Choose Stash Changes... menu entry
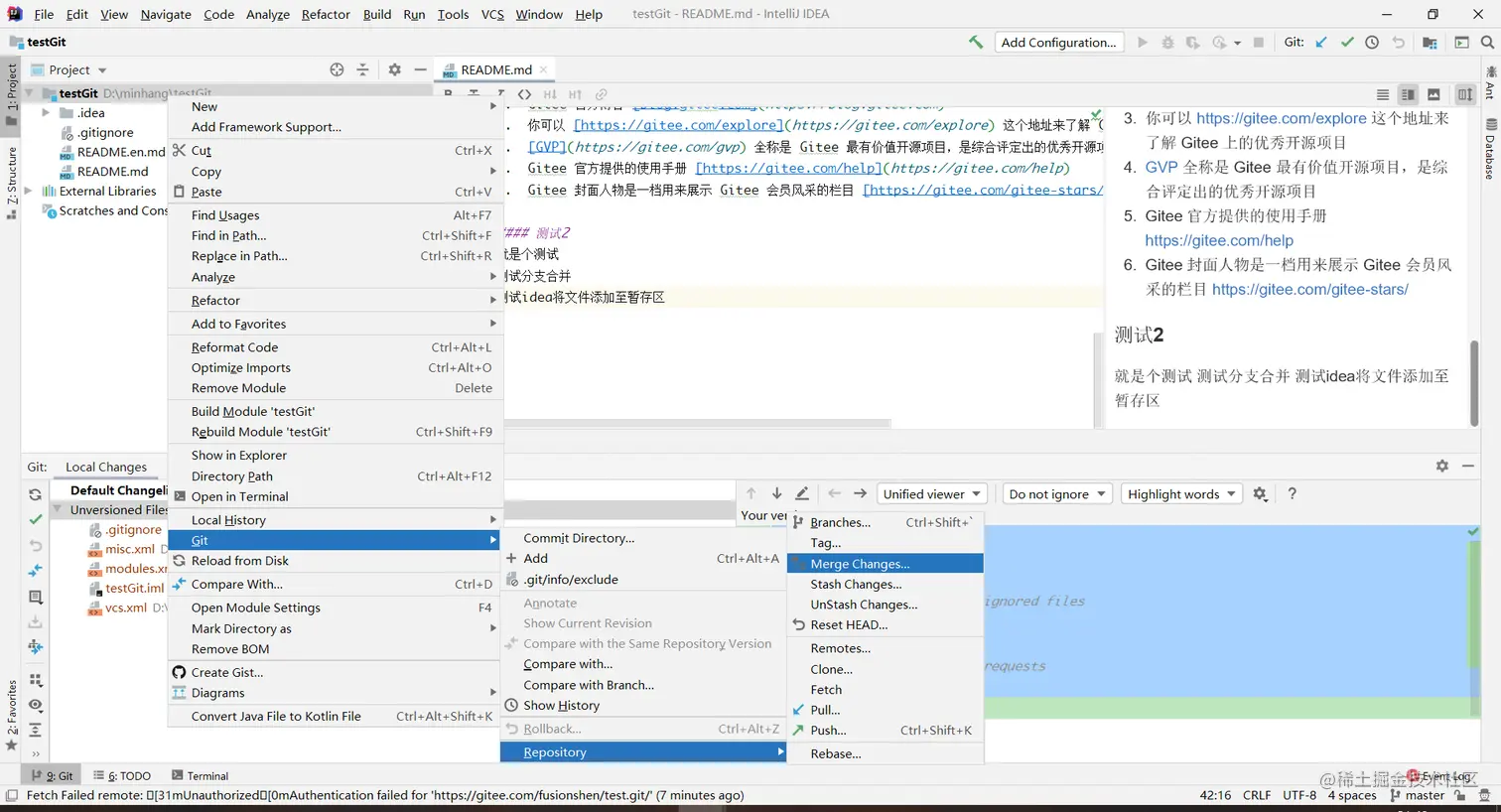The height and width of the screenshot is (812, 1501). click(x=885, y=584)
